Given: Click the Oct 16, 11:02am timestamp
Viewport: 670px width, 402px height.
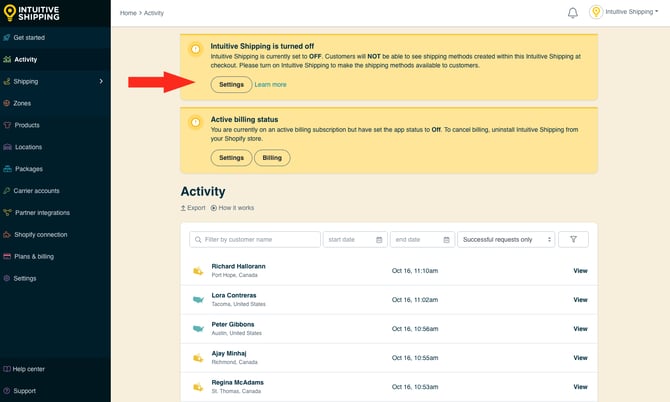Looking at the screenshot, I should 414,299.
